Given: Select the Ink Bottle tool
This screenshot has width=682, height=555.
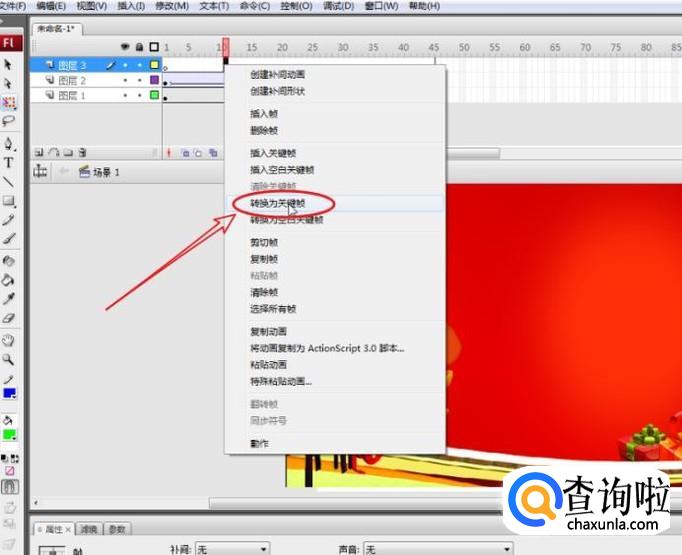Looking at the screenshot, I should [x=8, y=261].
